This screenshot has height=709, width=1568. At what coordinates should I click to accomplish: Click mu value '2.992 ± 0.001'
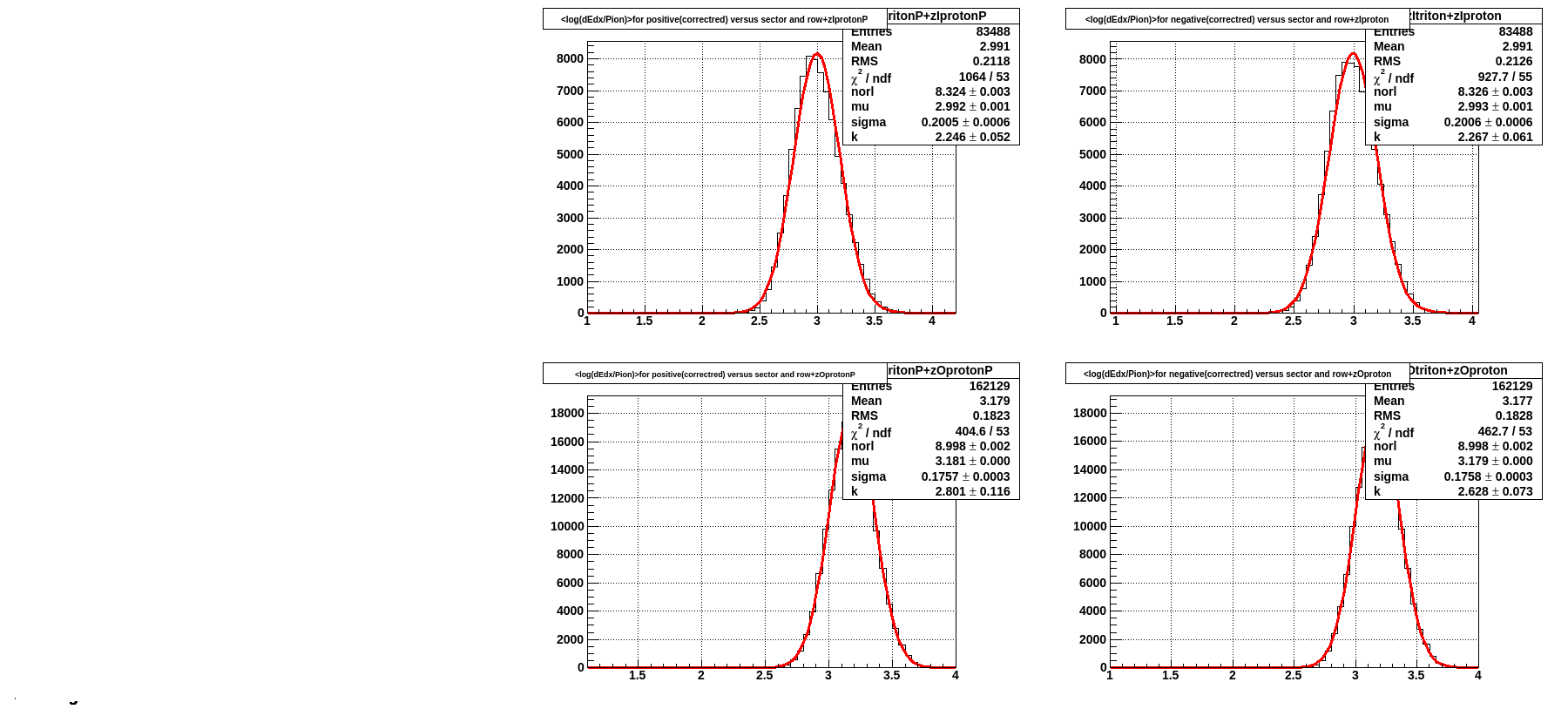pos(972,106)
